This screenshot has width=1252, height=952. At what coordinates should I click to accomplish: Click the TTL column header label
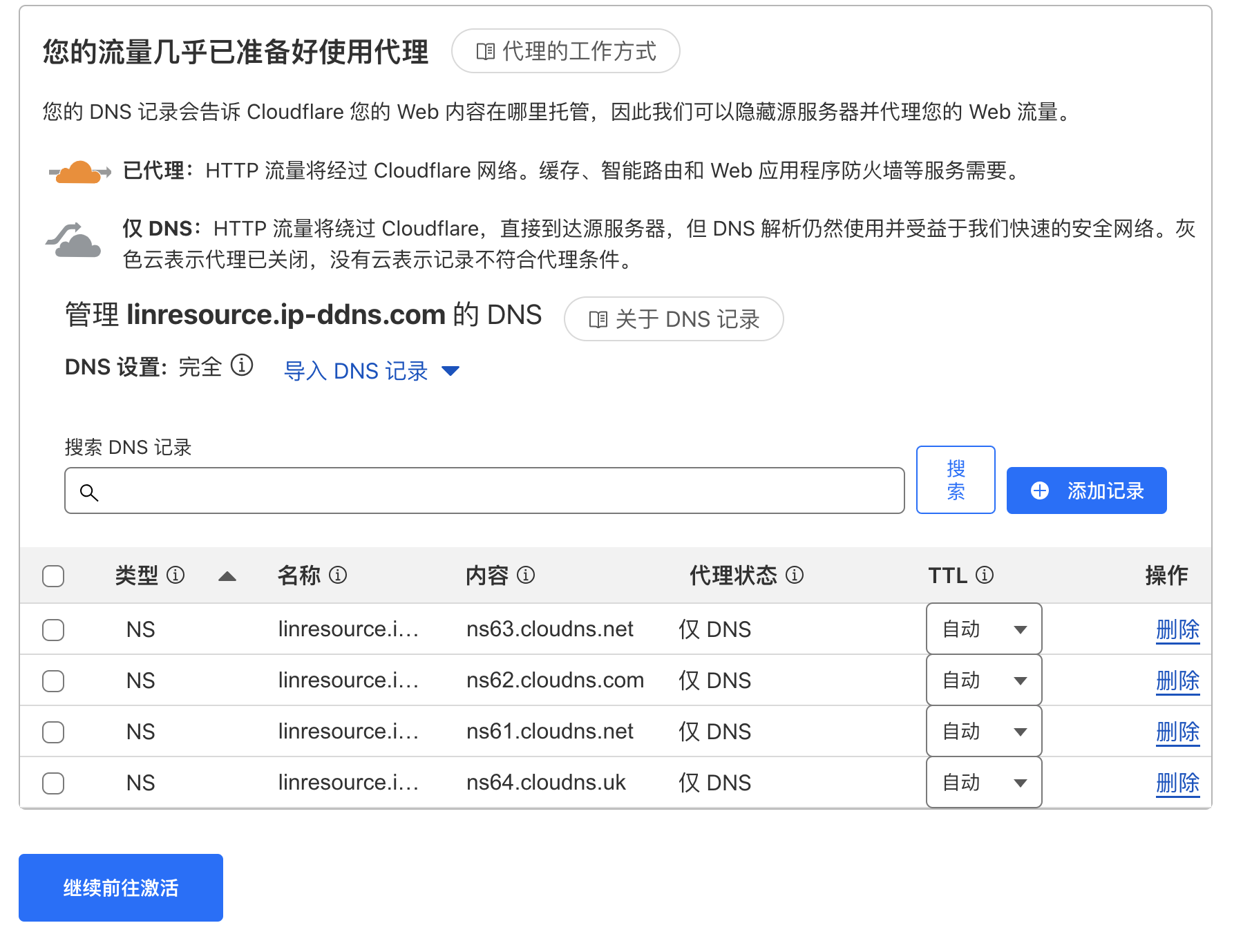(x=948, y=575)
